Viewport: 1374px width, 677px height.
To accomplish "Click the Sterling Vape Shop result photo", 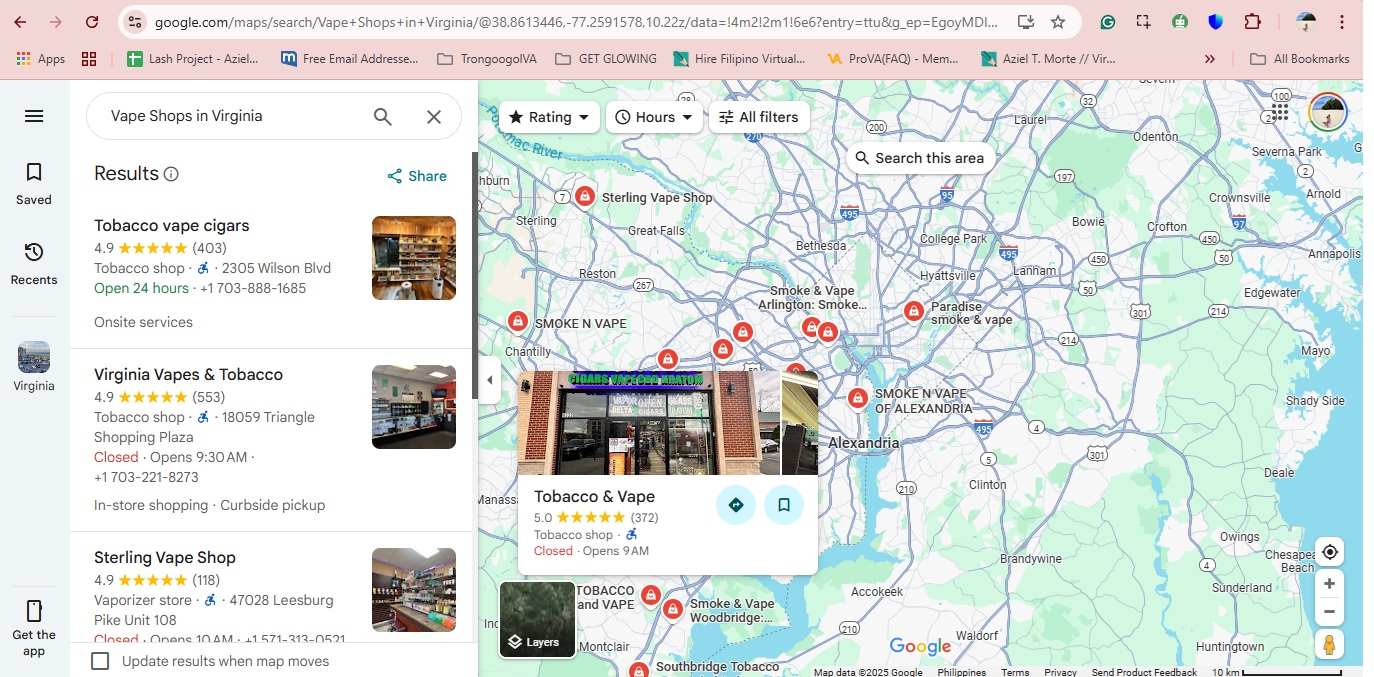I will (x=414, y=590).
